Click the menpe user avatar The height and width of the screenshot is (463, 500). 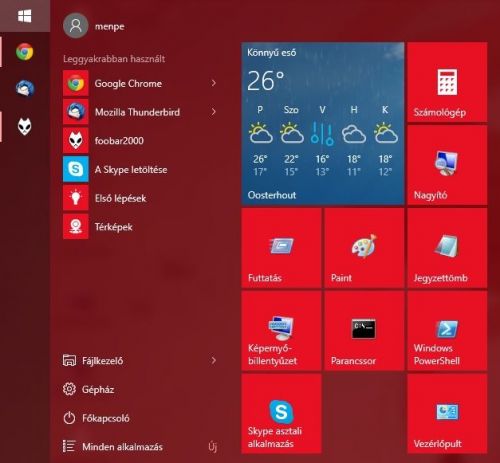tap(76, 25)
